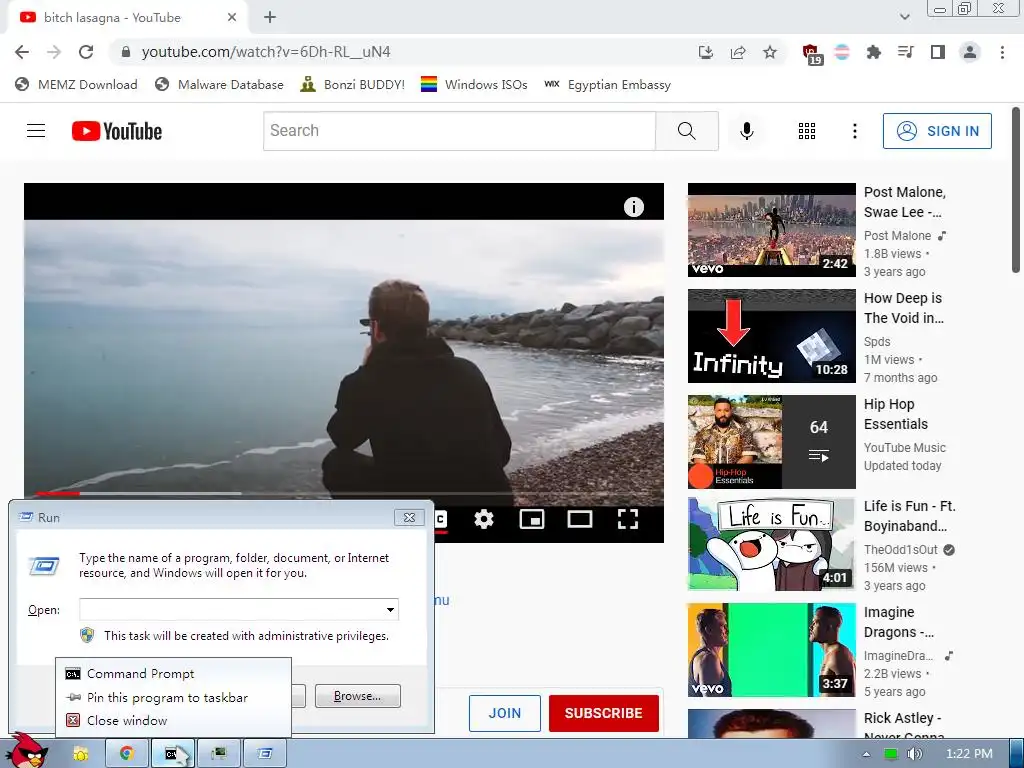
Task: Open file explorer taskbar icon
Action: (81, 754)
